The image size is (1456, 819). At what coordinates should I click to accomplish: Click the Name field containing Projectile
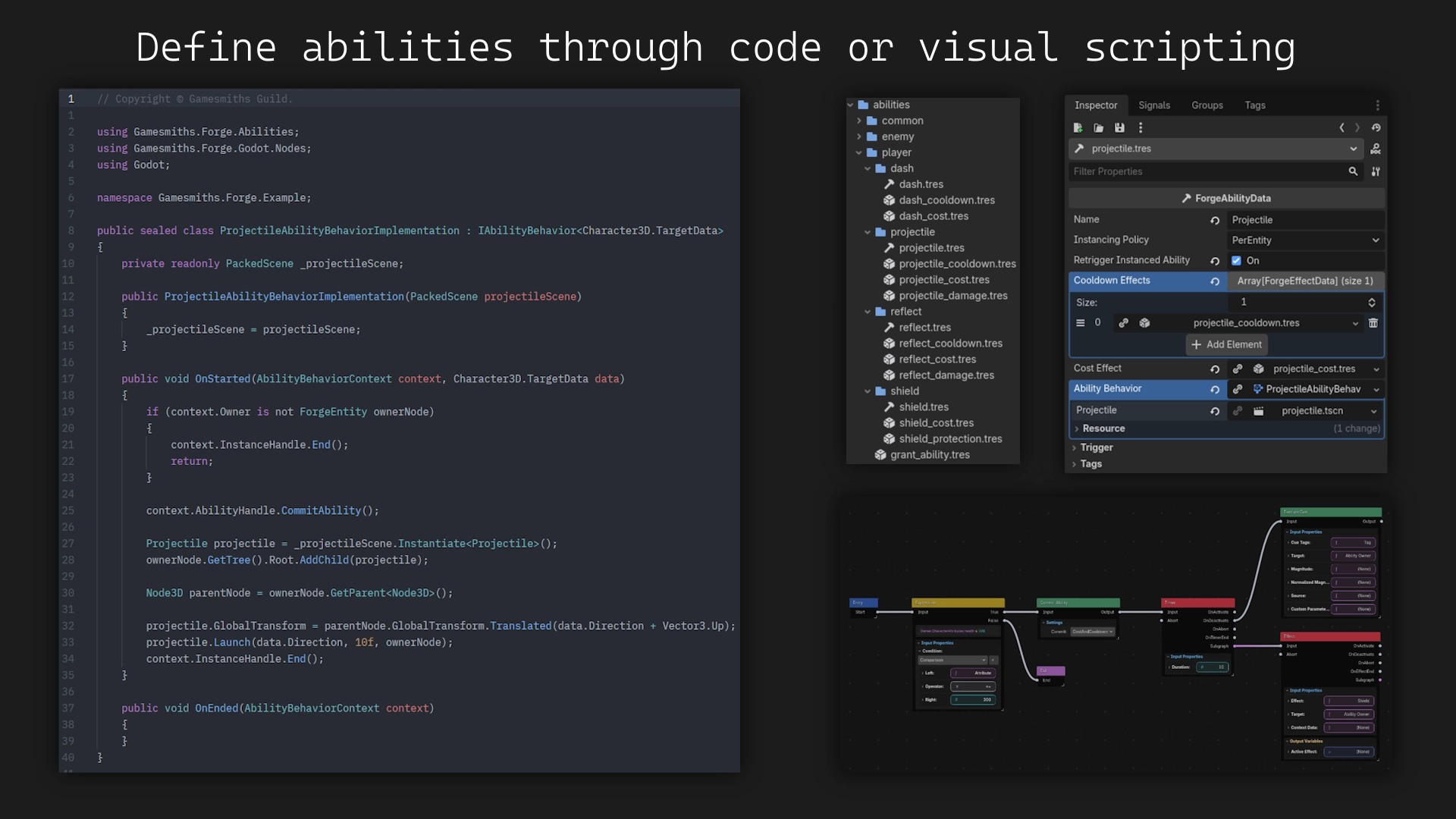coord(1306,220)
